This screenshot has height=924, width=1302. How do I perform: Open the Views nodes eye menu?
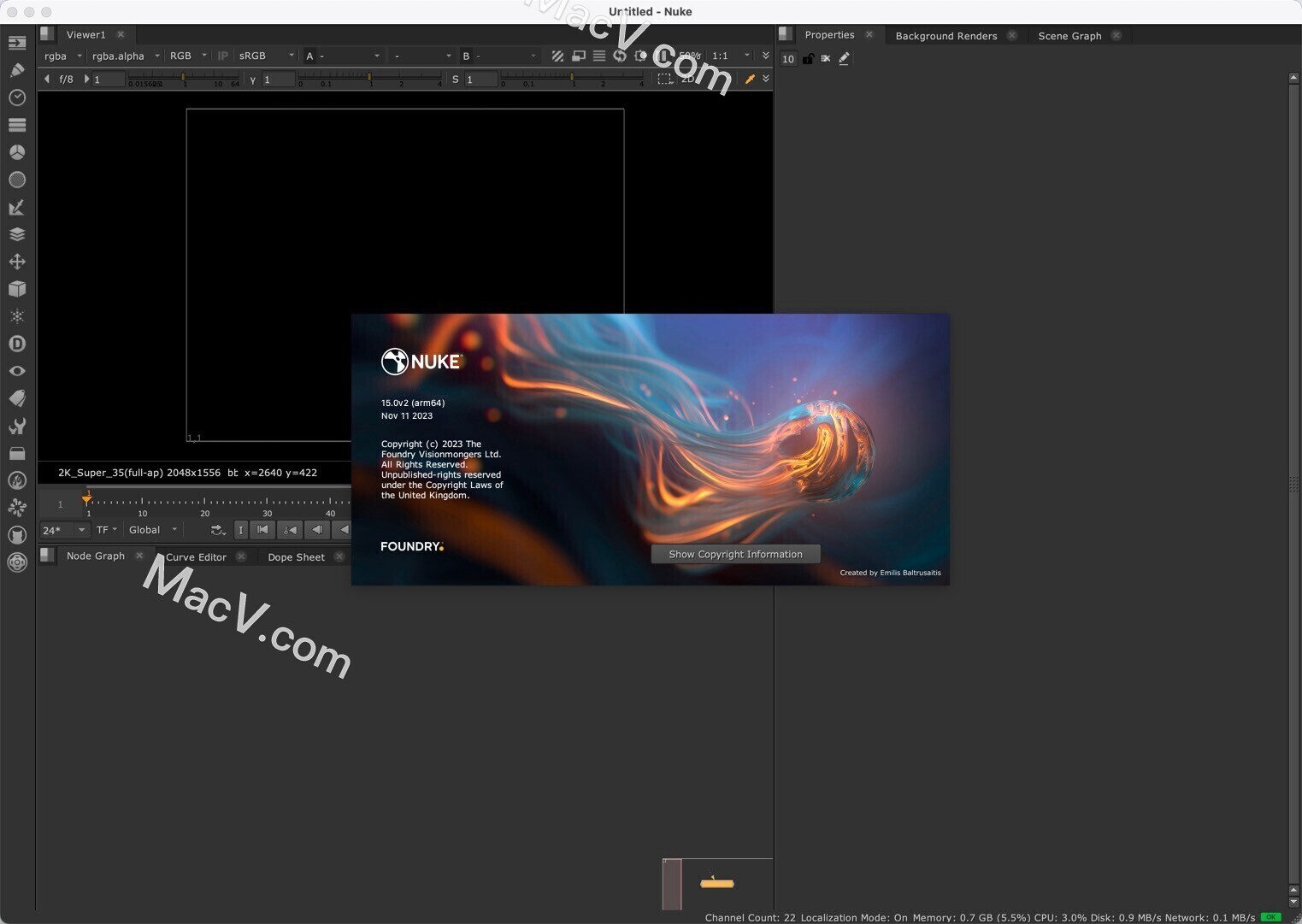17,371
